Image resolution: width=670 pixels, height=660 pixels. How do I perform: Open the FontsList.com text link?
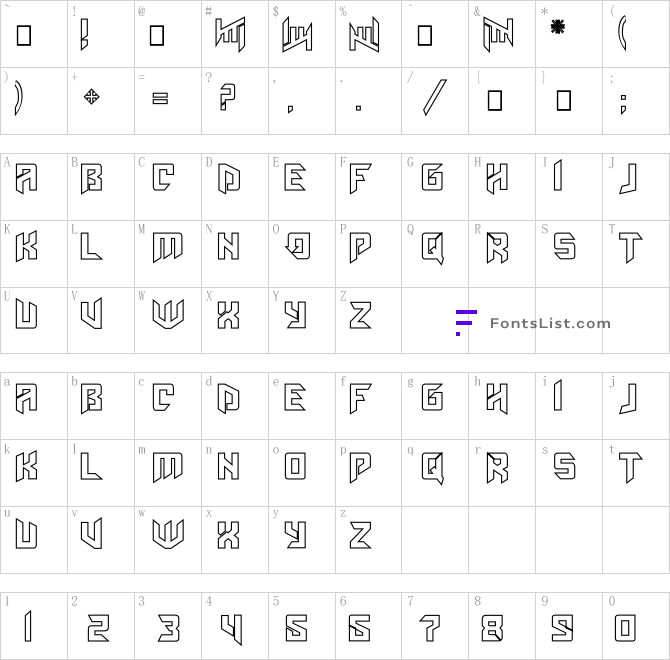click(549, 323)
